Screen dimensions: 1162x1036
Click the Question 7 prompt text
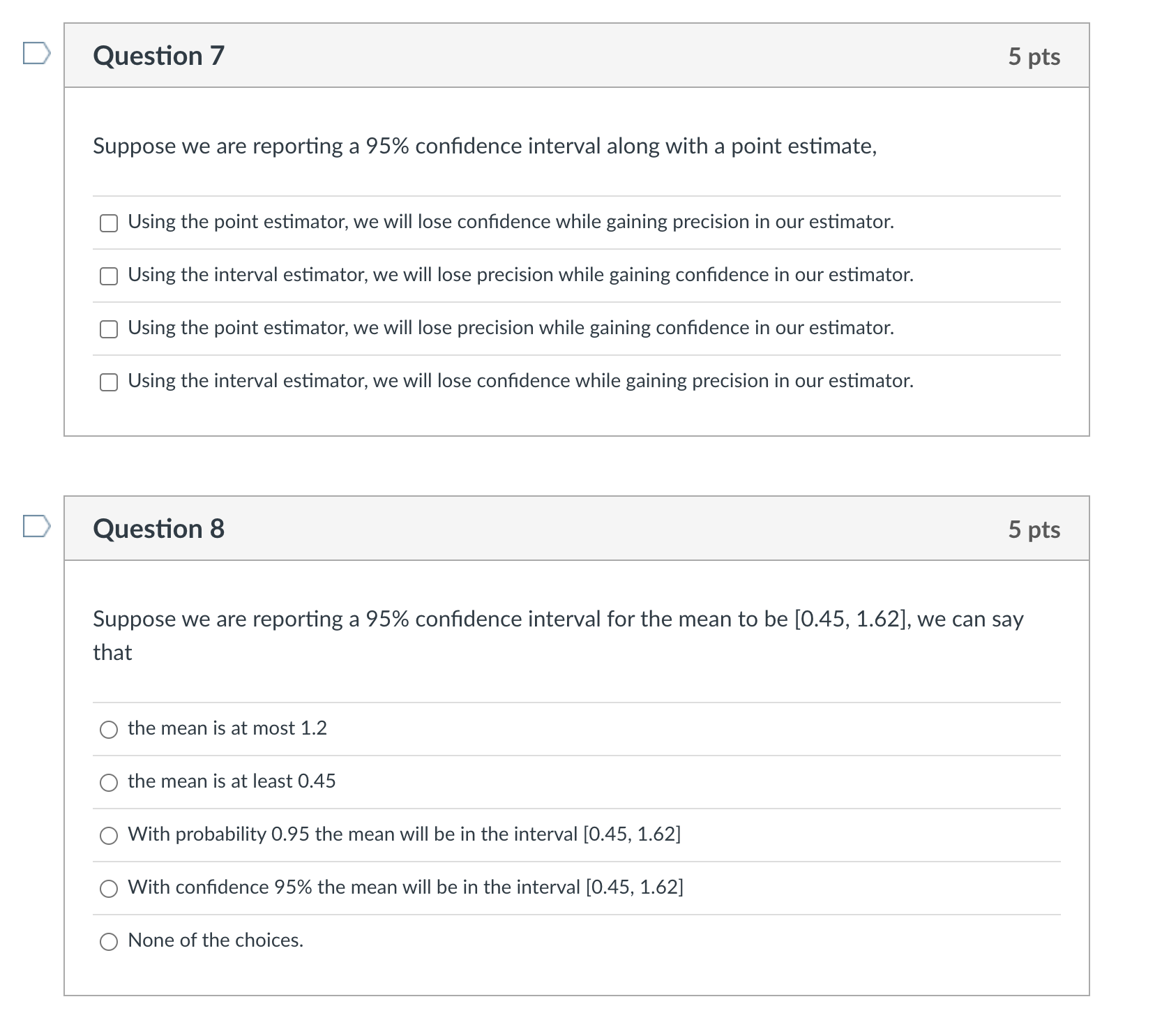[484, 147]
